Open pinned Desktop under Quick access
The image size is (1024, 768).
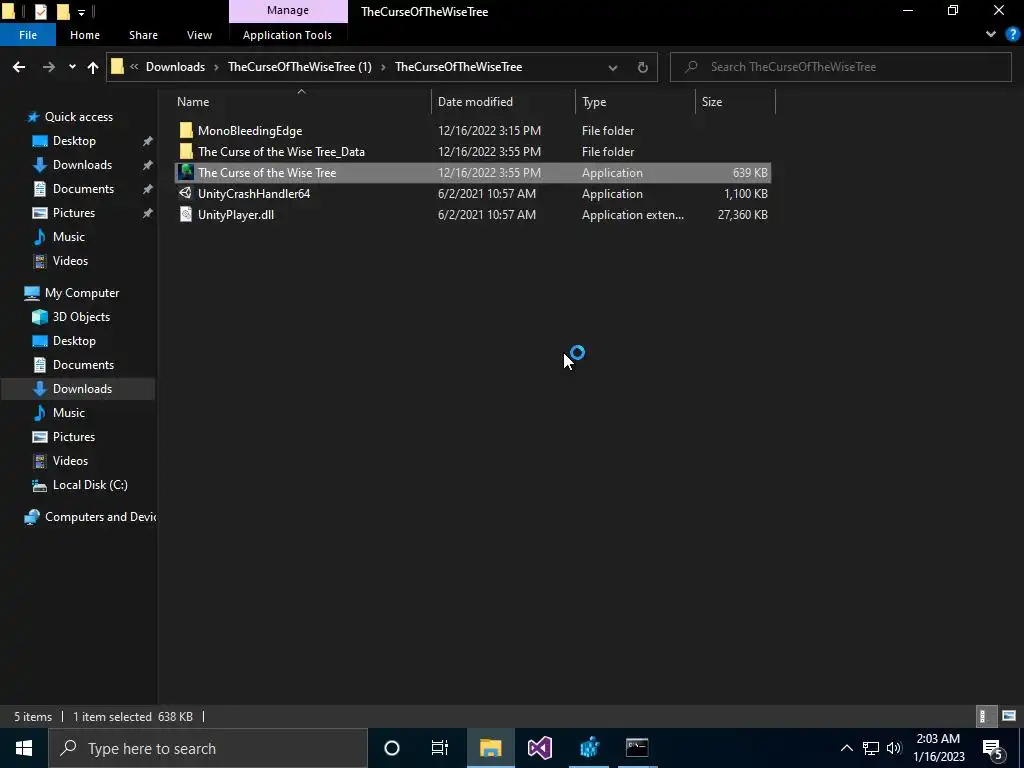[x=74, y=141]
